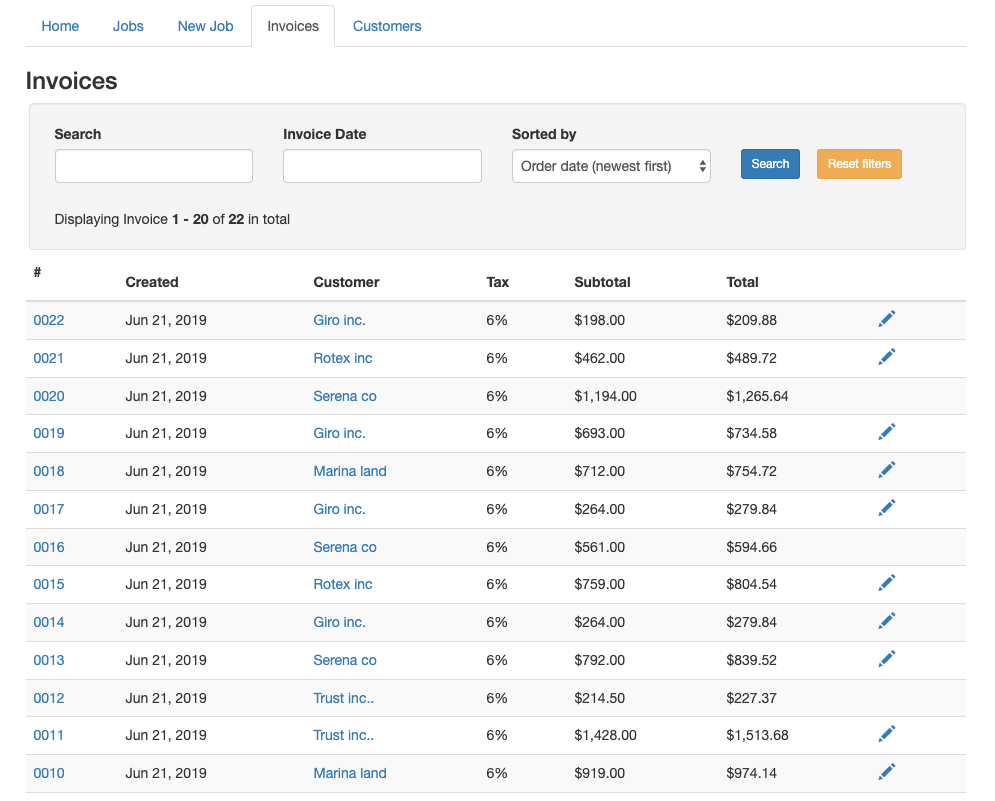Open the Sorted by dropdown
This screenshot has width=995, height=801.
(x=611, y=166)
